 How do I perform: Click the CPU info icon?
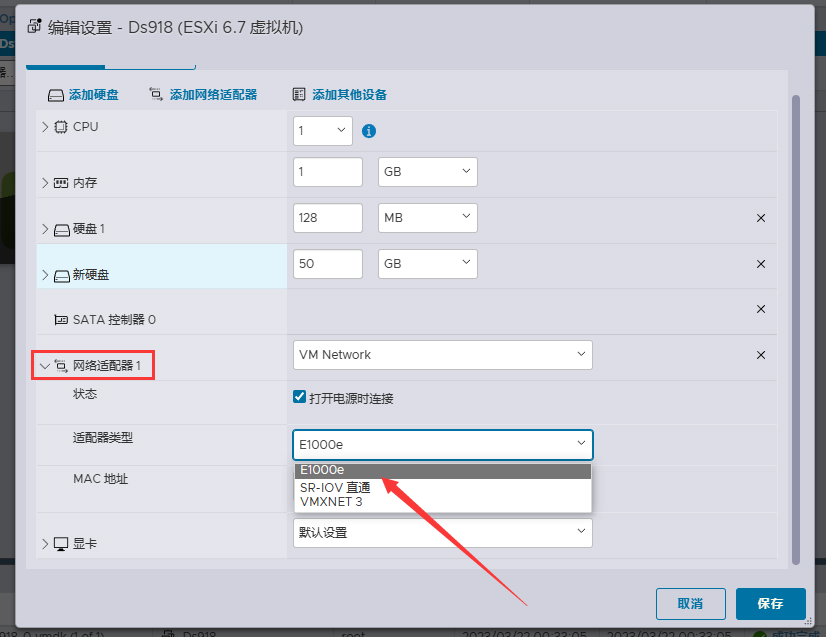pos(369,131)
